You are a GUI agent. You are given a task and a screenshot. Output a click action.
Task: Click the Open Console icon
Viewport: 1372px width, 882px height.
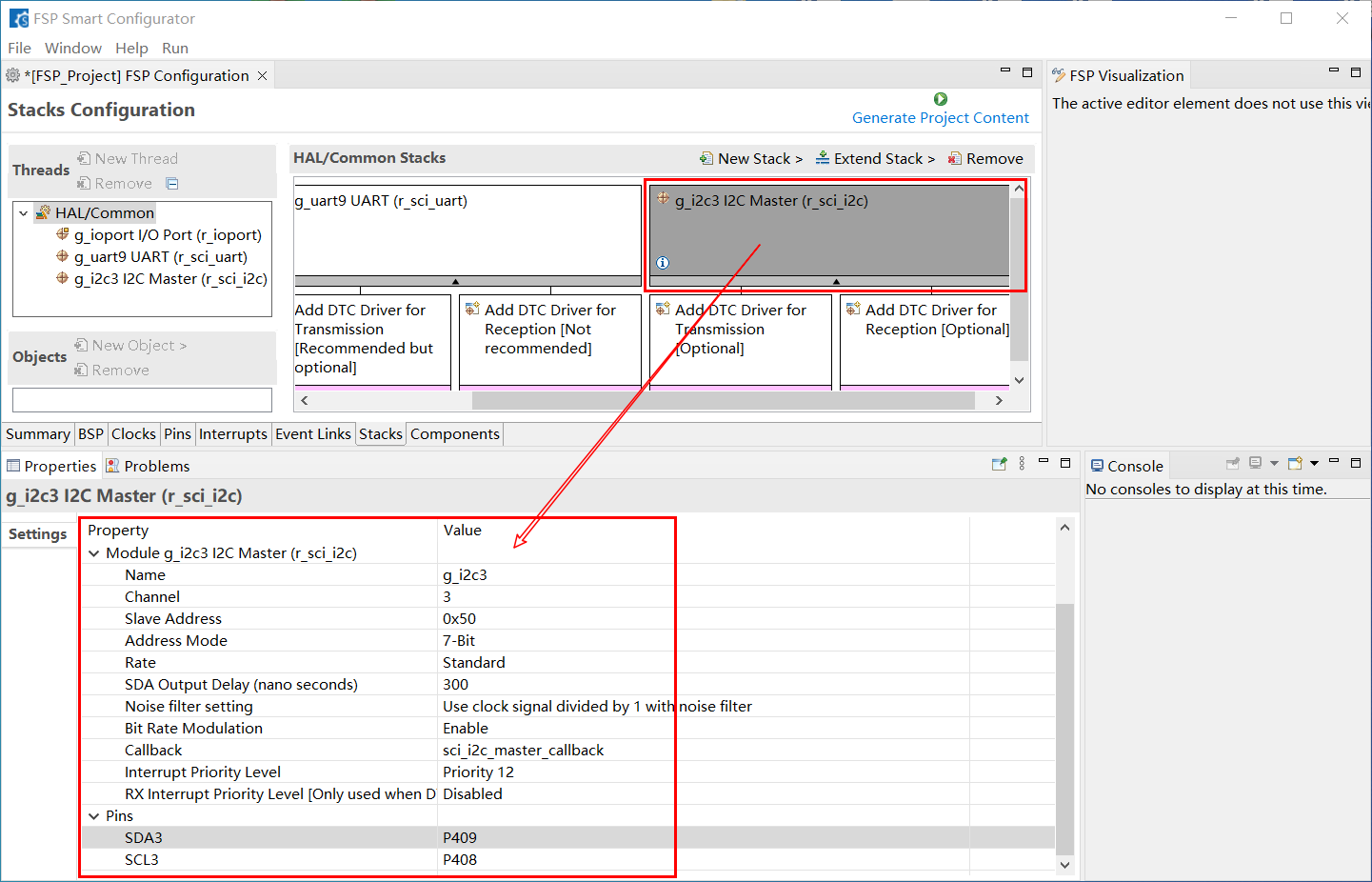[1295, 463]
